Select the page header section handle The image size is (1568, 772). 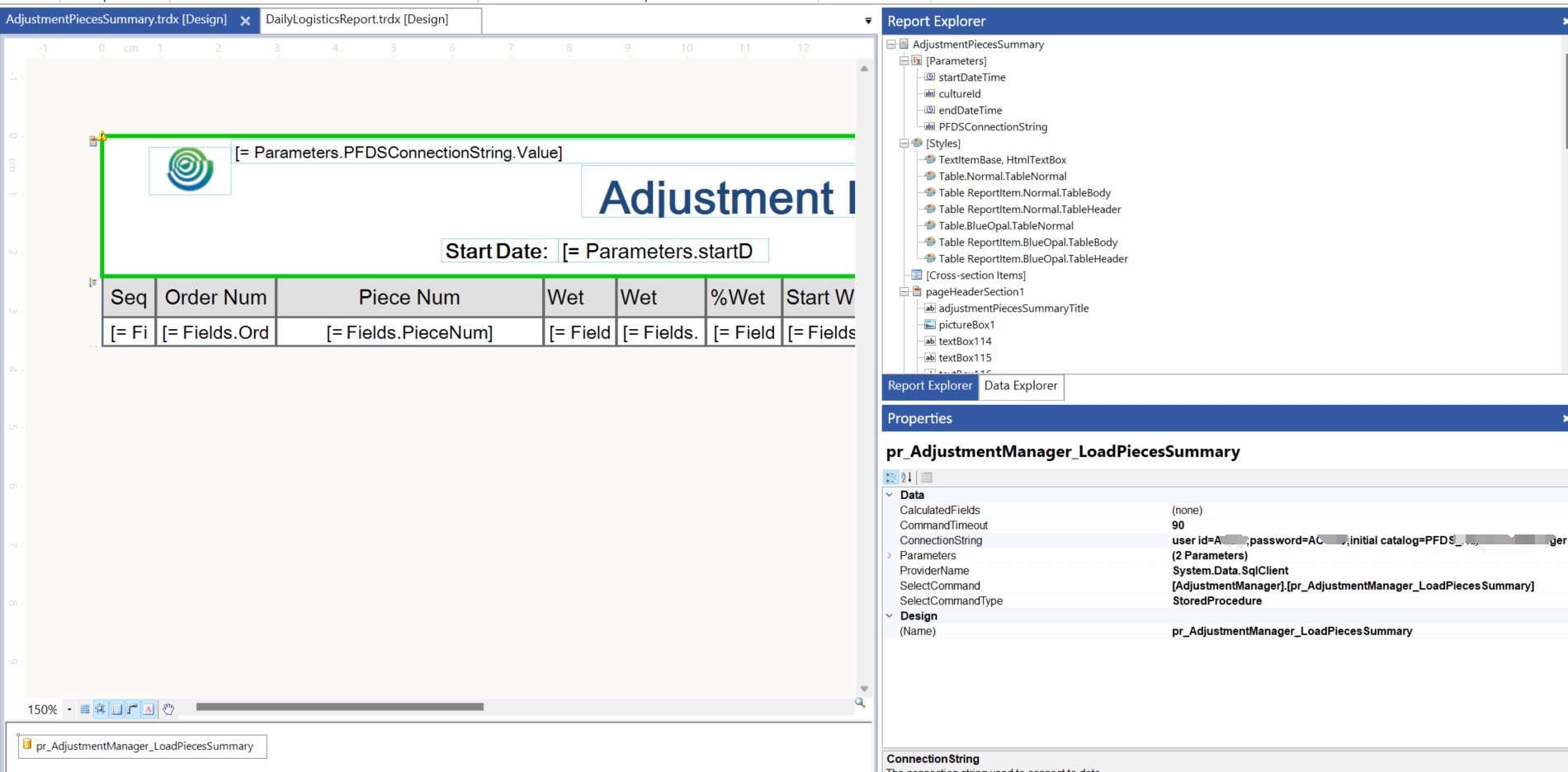point(93,142)
